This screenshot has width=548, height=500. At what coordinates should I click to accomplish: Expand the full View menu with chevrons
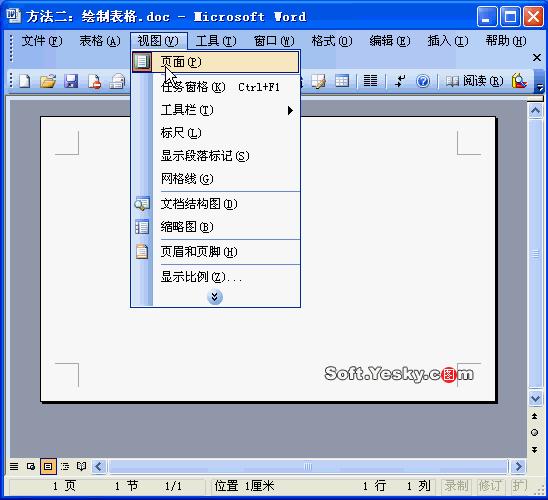[215, 297]
